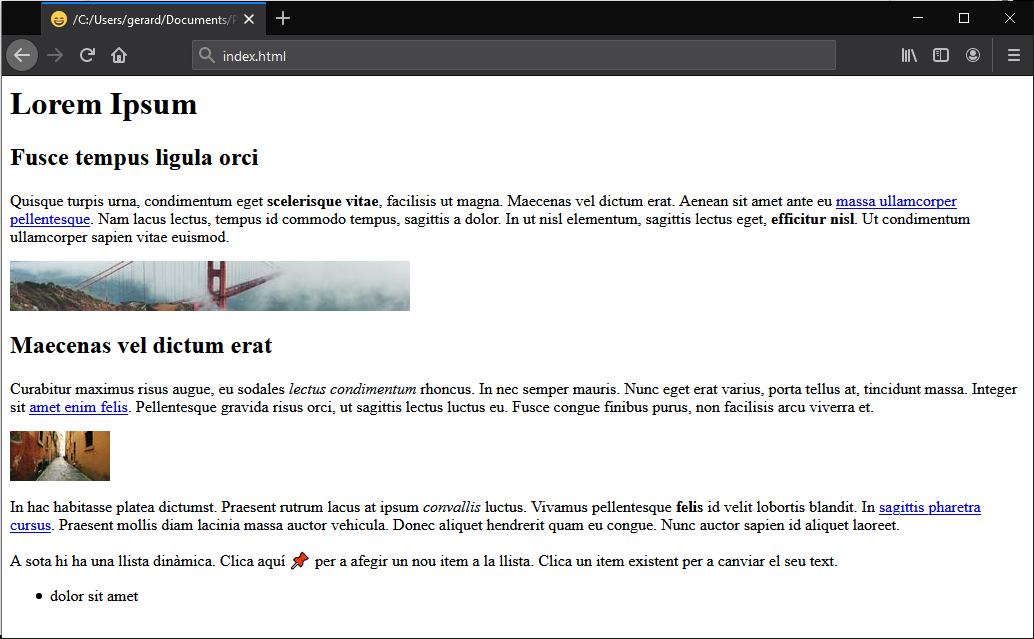This screenshot has height=639, width=1034.
Task: Open the Firefox account profile icon
Action: pyautogui.click(x=973, y=56)
